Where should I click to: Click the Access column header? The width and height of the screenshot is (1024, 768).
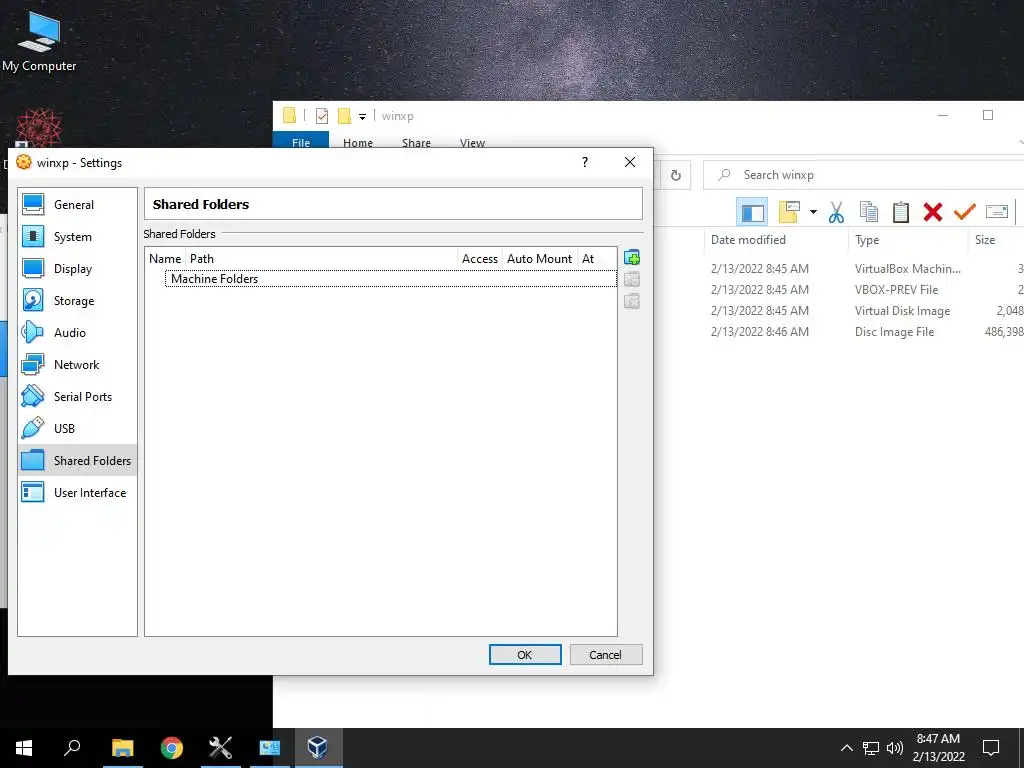click(x=480, y=259)
